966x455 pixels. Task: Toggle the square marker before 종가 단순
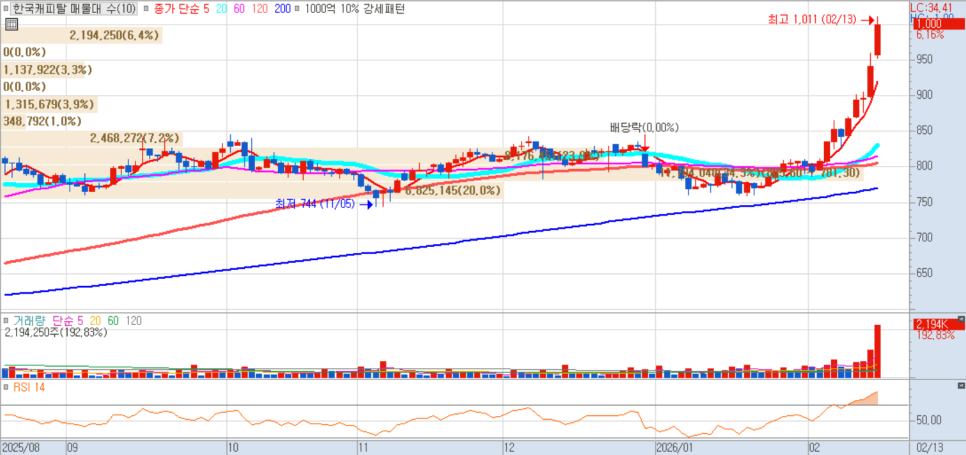pos(145,9)
